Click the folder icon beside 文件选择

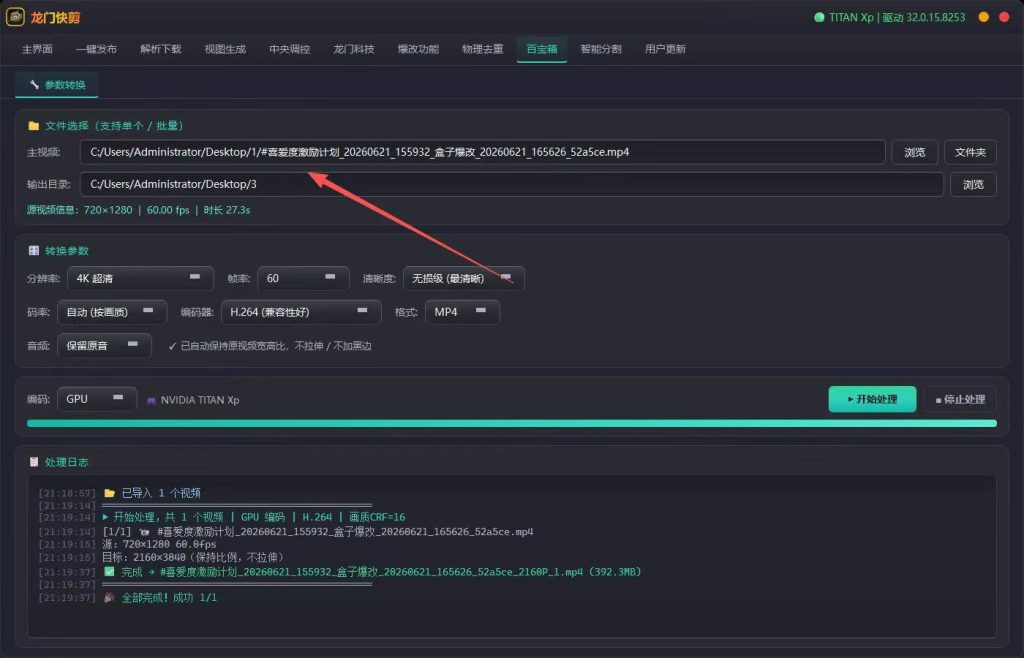click(33, 125)
